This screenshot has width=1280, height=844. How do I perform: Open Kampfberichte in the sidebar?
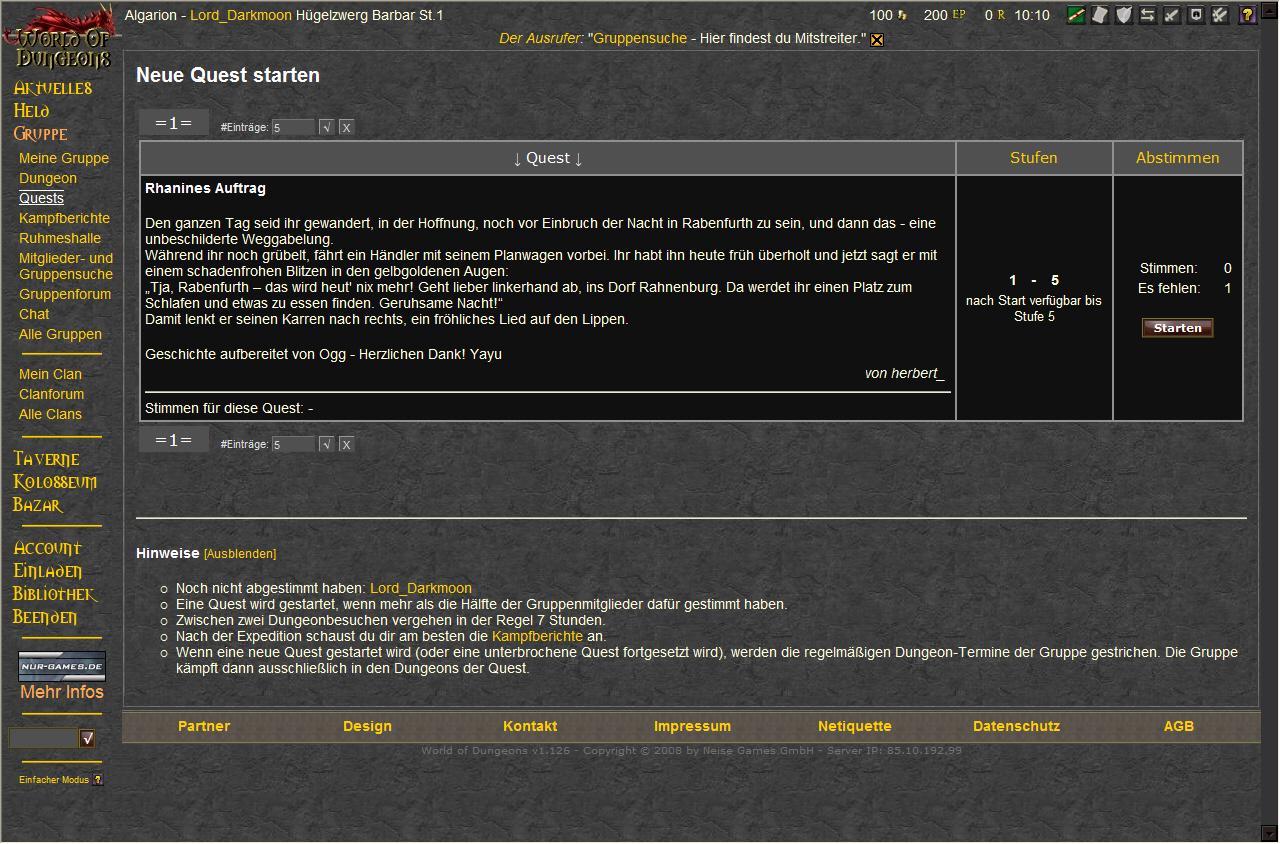(64, 218)
